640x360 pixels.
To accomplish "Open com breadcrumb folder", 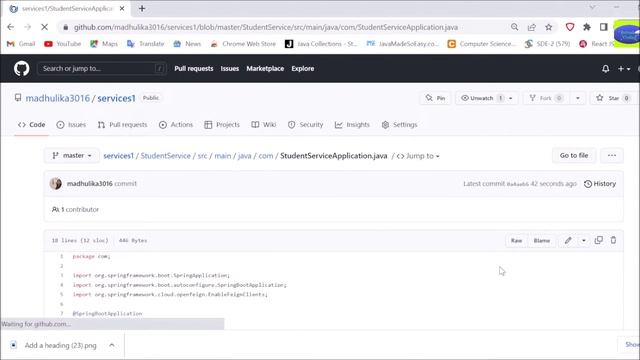I will point(266,156).
